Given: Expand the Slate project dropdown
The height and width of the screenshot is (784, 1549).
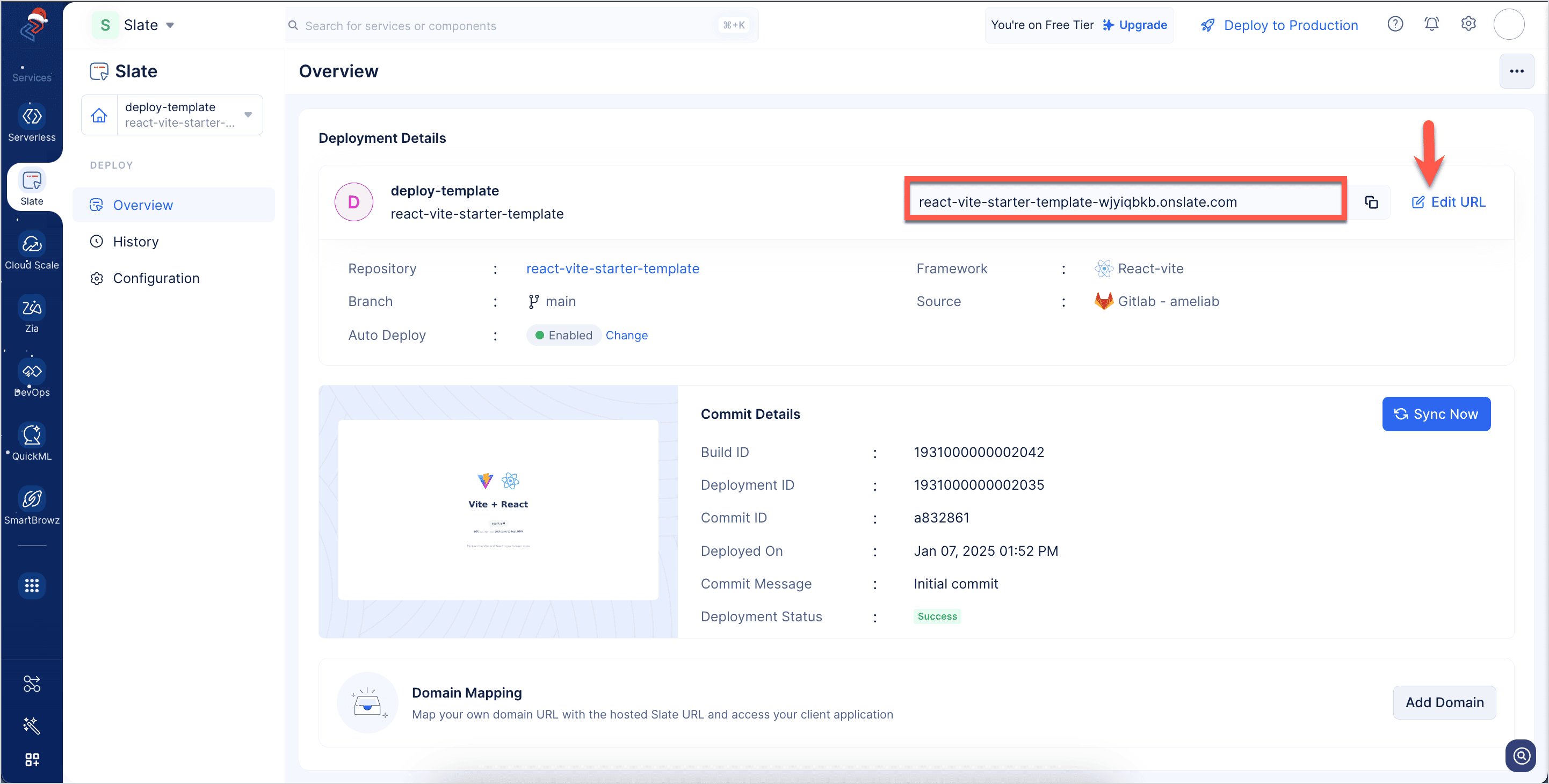Looking at the screenshot, I should click(x=134, y=25).
